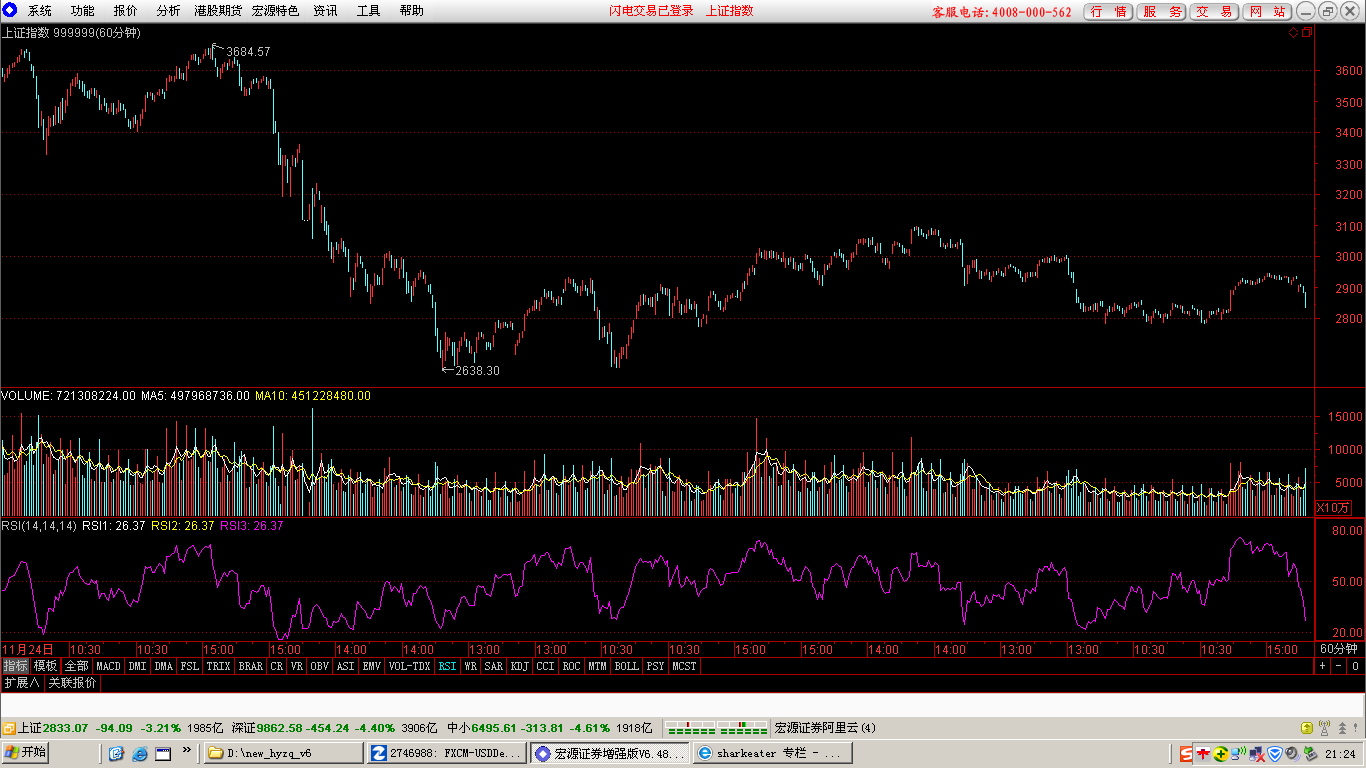Click the double-arrow up icon in status bar

[1341, 728]
